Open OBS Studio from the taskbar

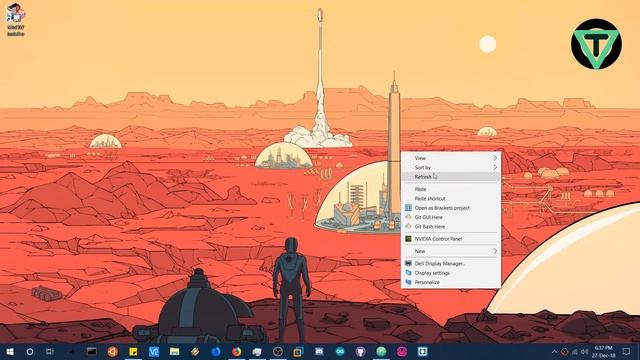pyautogui.click(x=278, y=351)
